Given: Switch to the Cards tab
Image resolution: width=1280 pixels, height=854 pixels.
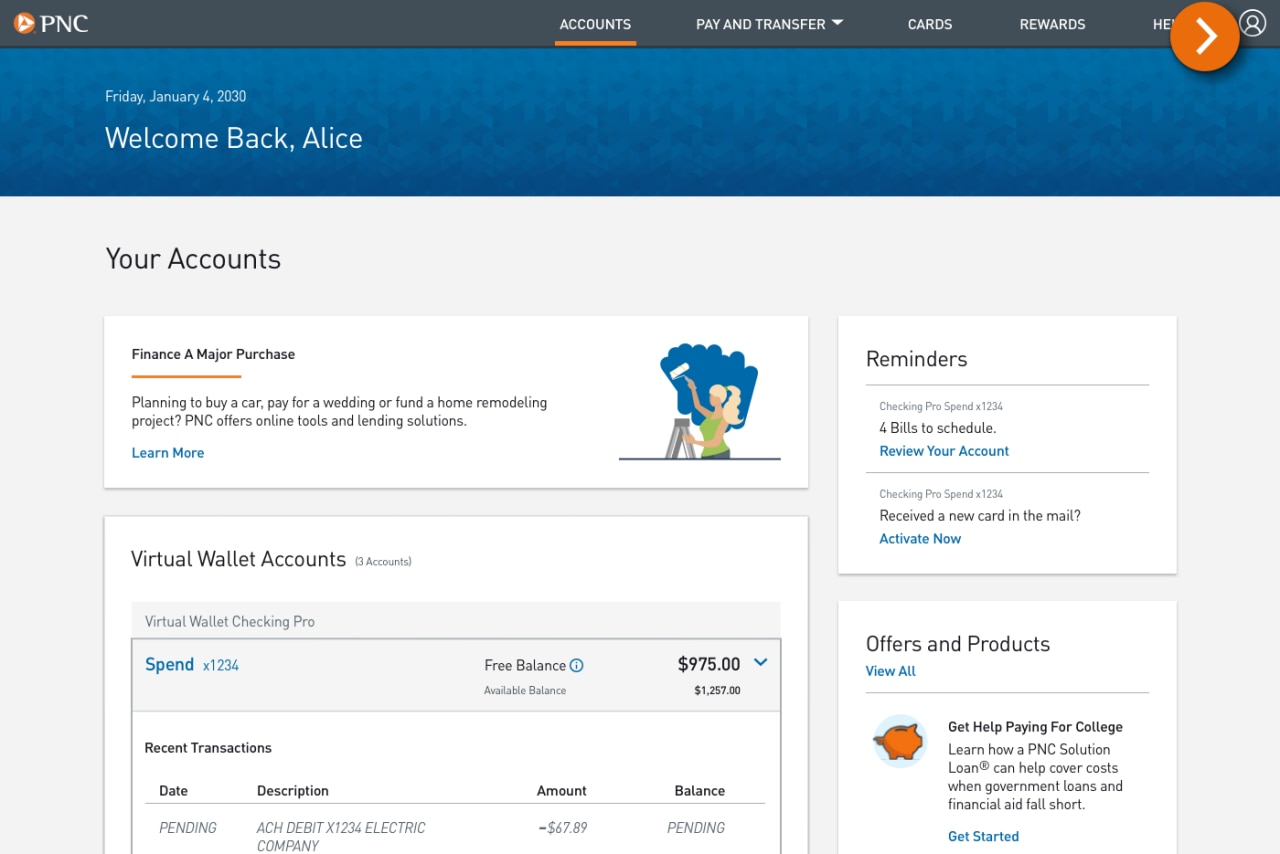Looking at the screenshot, I should [x=929, y=24].
